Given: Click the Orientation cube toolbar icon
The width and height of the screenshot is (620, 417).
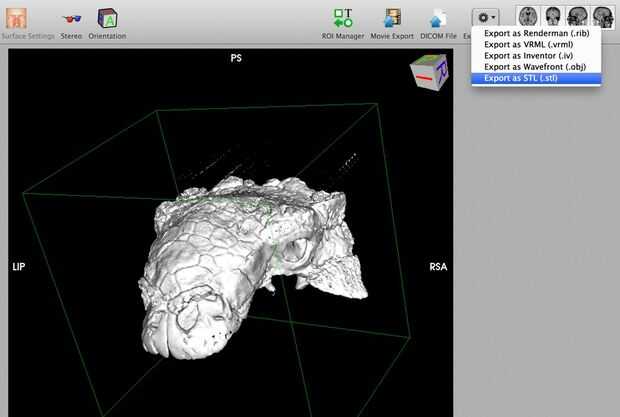Looking at the screenshot, I should 107,18.
